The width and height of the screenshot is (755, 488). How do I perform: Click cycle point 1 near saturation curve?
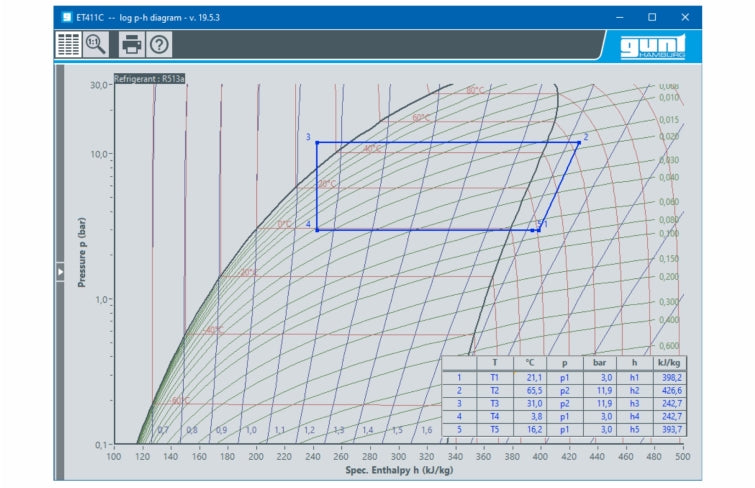tap(539, 230)
